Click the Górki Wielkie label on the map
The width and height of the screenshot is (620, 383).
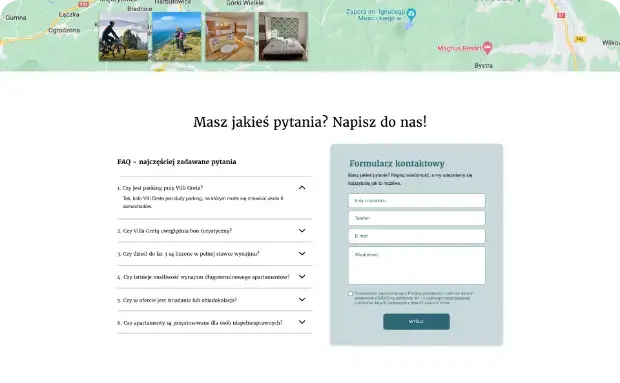coord(245,3)
